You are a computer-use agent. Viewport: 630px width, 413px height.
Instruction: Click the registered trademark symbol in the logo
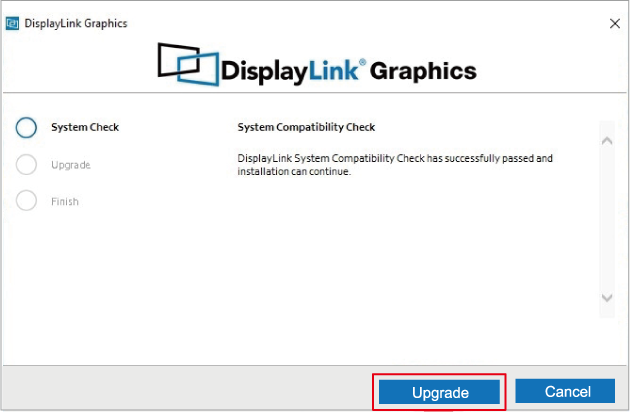coord(364,62)
